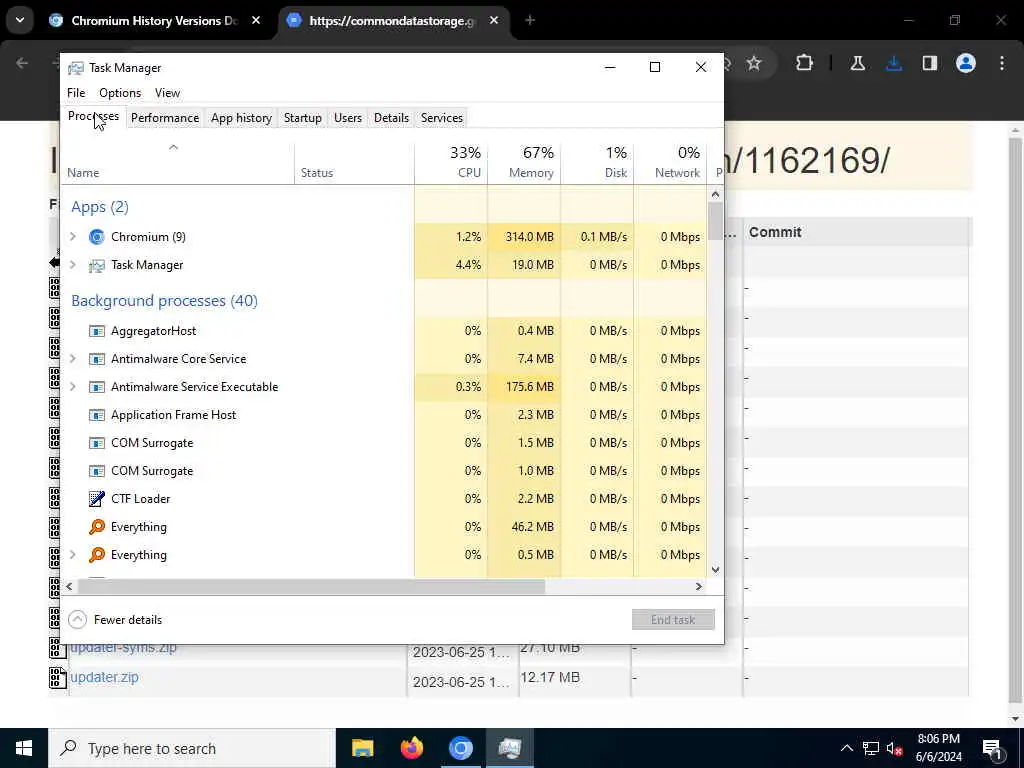Open the Chromium three-dot menu
Screen dimensions: 1024x768
click(1002, 63)
